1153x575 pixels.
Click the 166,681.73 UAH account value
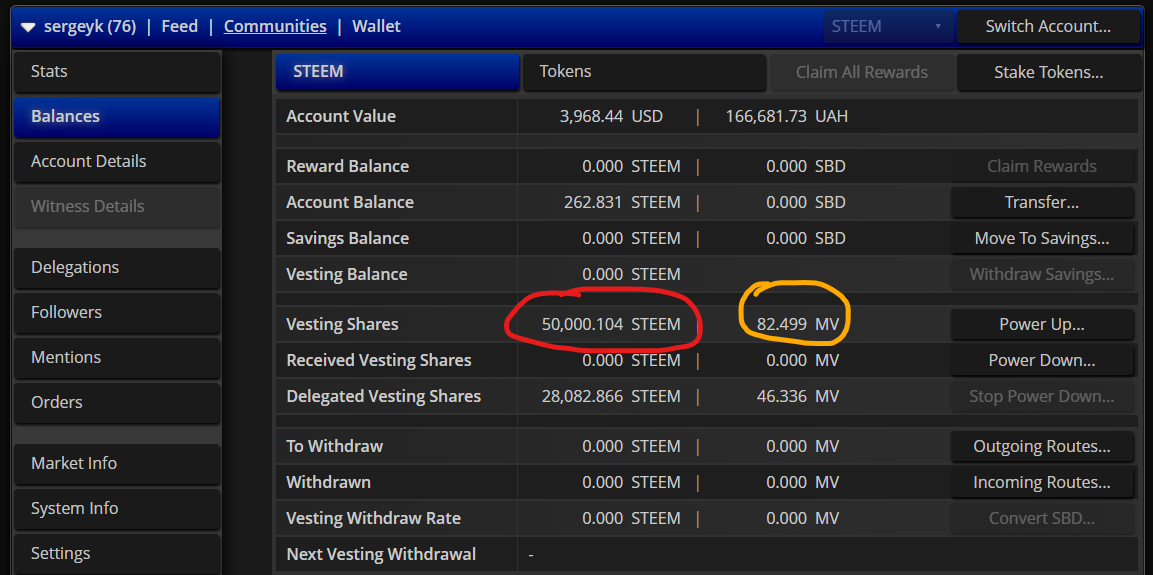pos(787,116)
